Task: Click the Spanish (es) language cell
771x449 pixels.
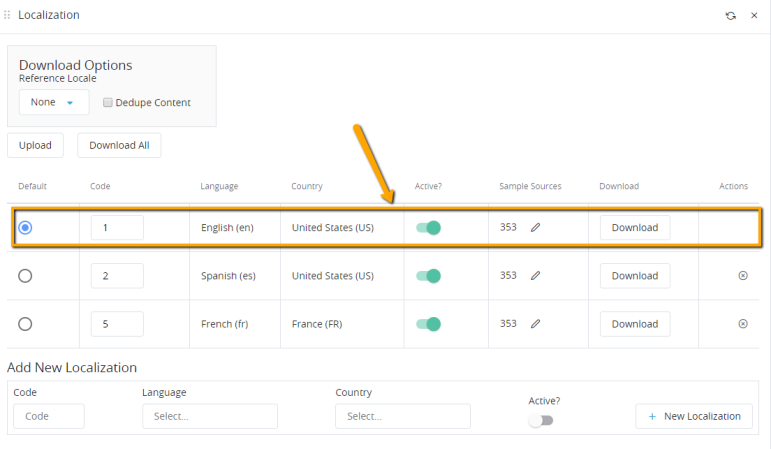Action: point(228,276)
